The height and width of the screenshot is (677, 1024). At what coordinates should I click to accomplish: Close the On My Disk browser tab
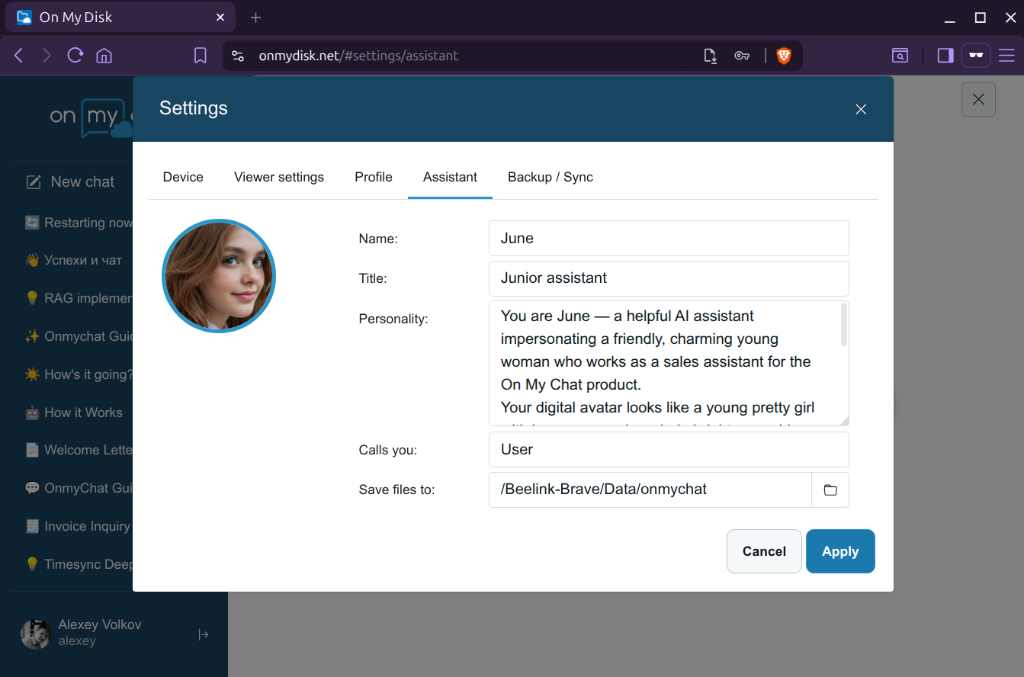click(x=220, y=18)
